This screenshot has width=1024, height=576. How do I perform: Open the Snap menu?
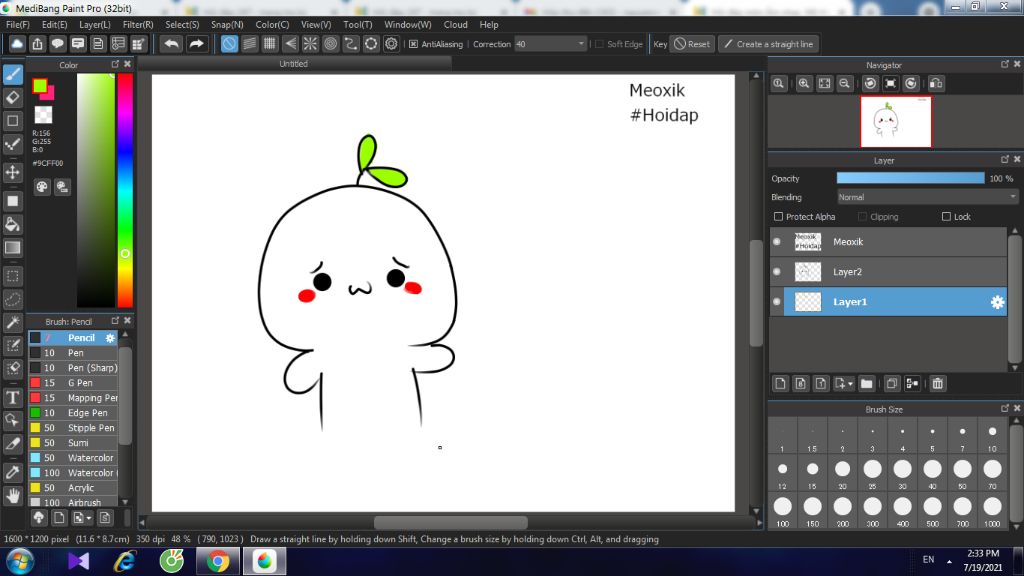227,25
